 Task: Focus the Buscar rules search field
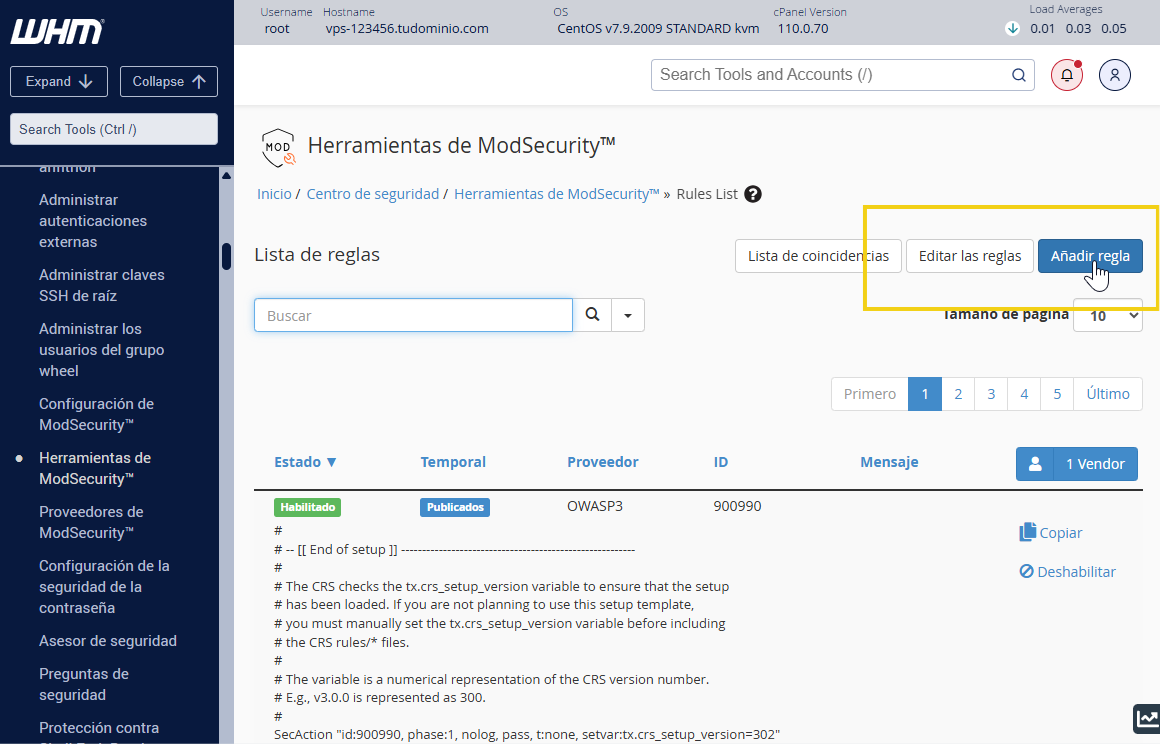(x=414, y=315)
